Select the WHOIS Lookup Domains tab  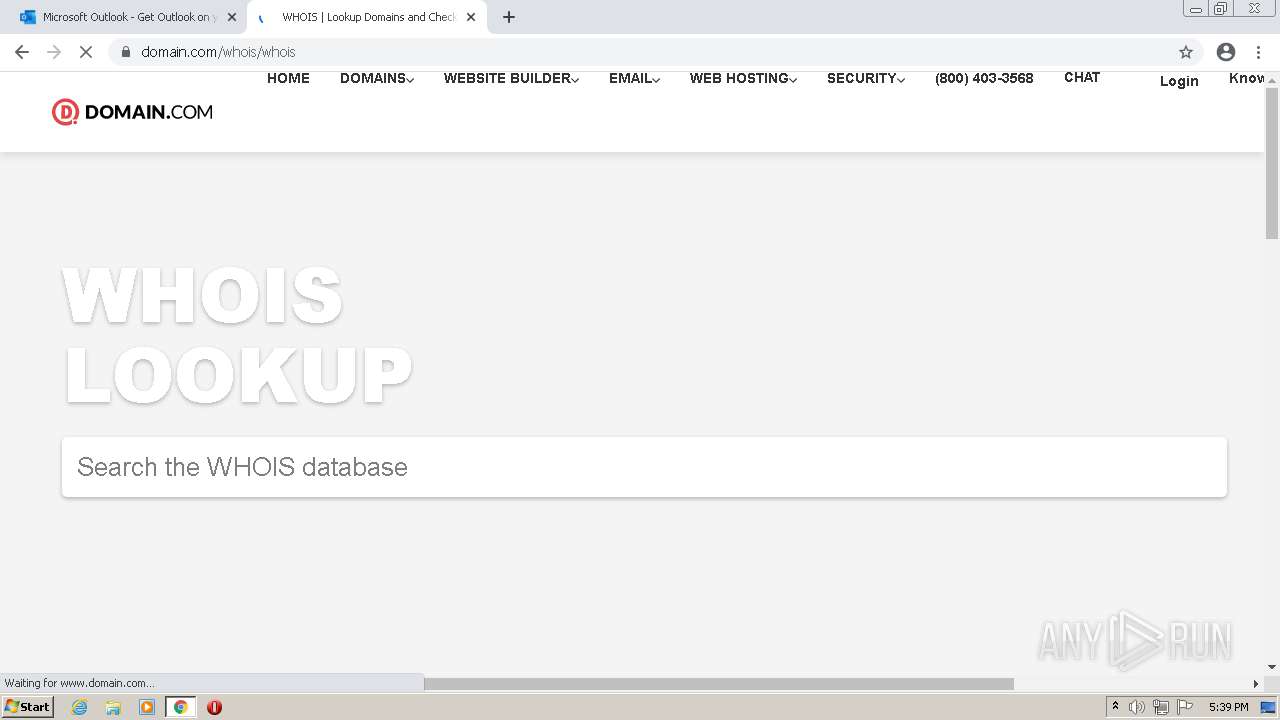point(367,17)
